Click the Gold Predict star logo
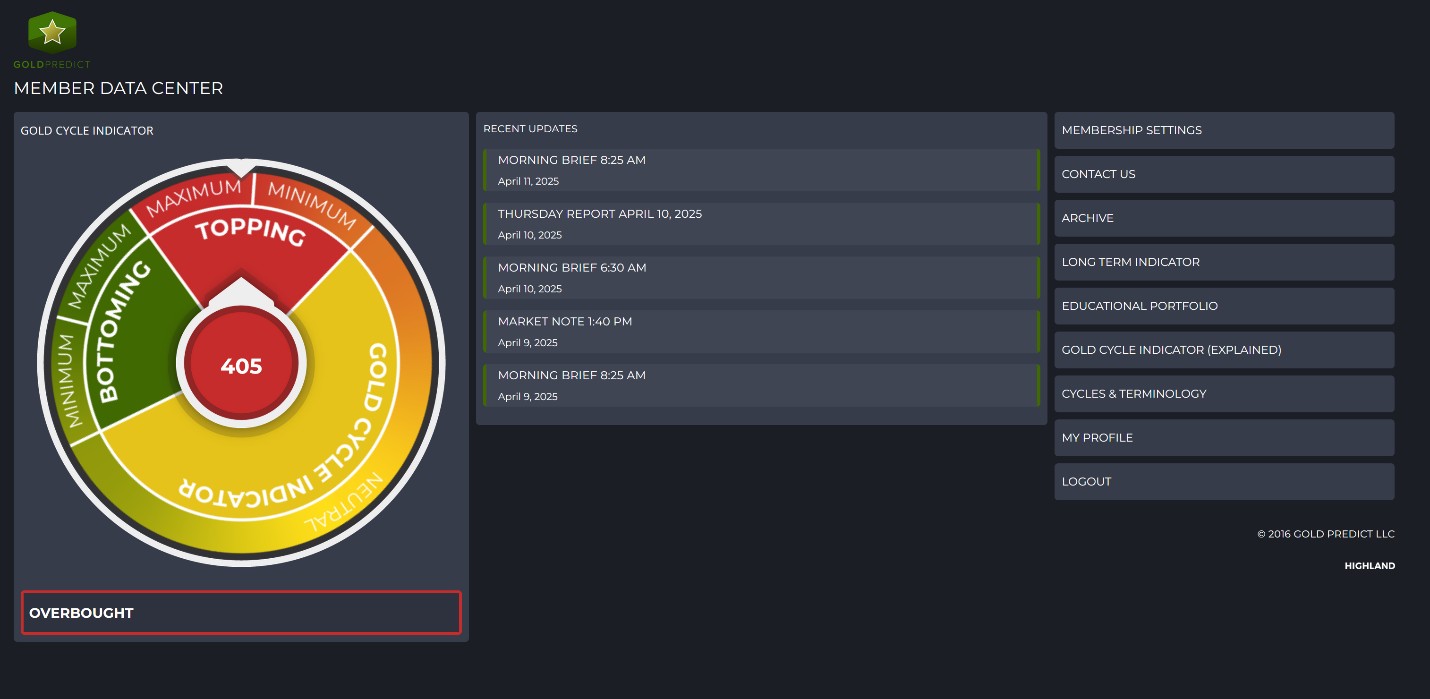Image resolution: width=1430 pixels, height=699 pixels. click(x=52, y=34)
